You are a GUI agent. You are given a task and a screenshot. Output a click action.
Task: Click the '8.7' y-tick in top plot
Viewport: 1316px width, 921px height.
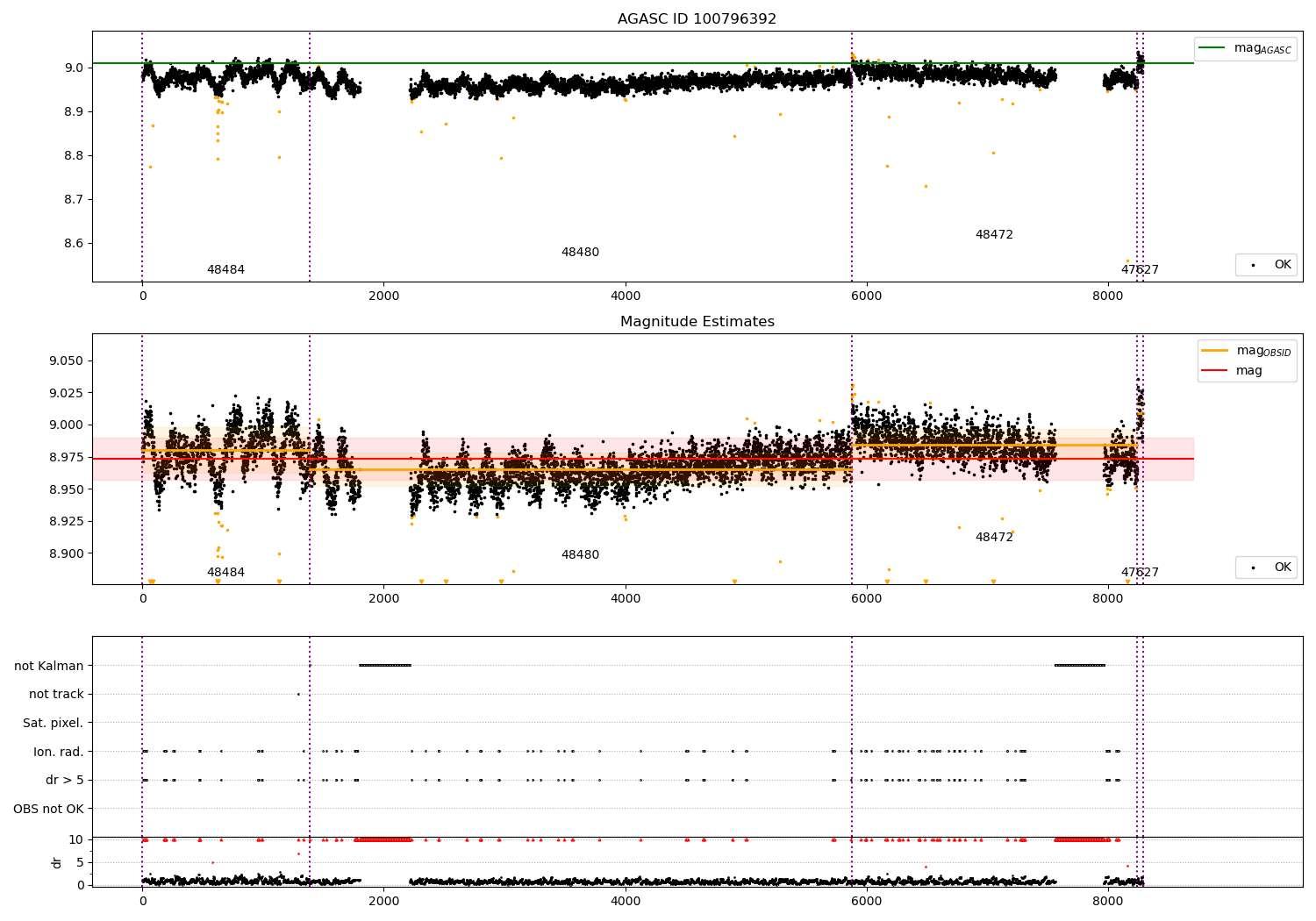coord(74,199)
